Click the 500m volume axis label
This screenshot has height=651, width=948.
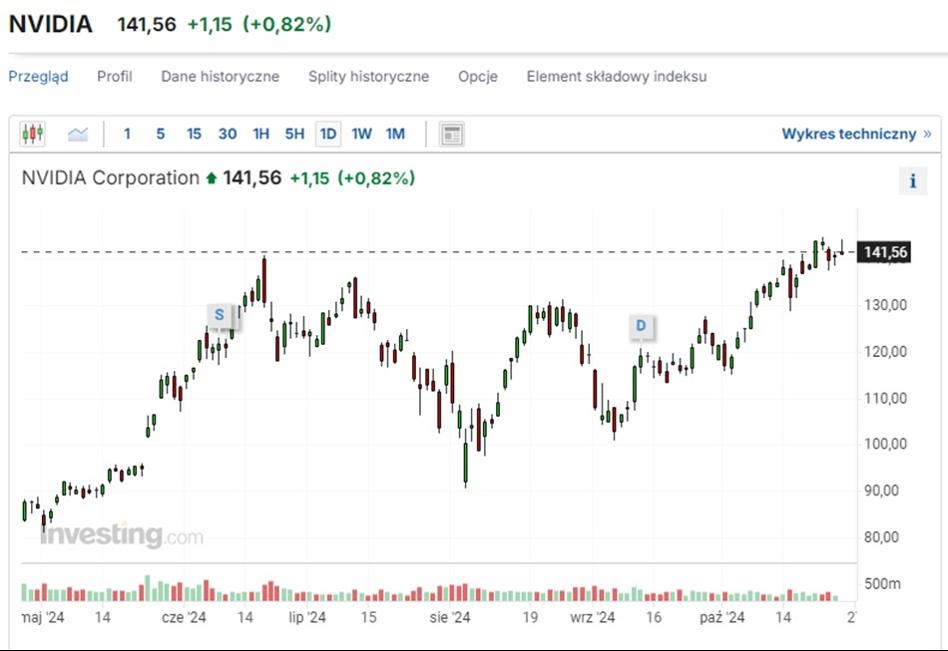coord(882,583)
